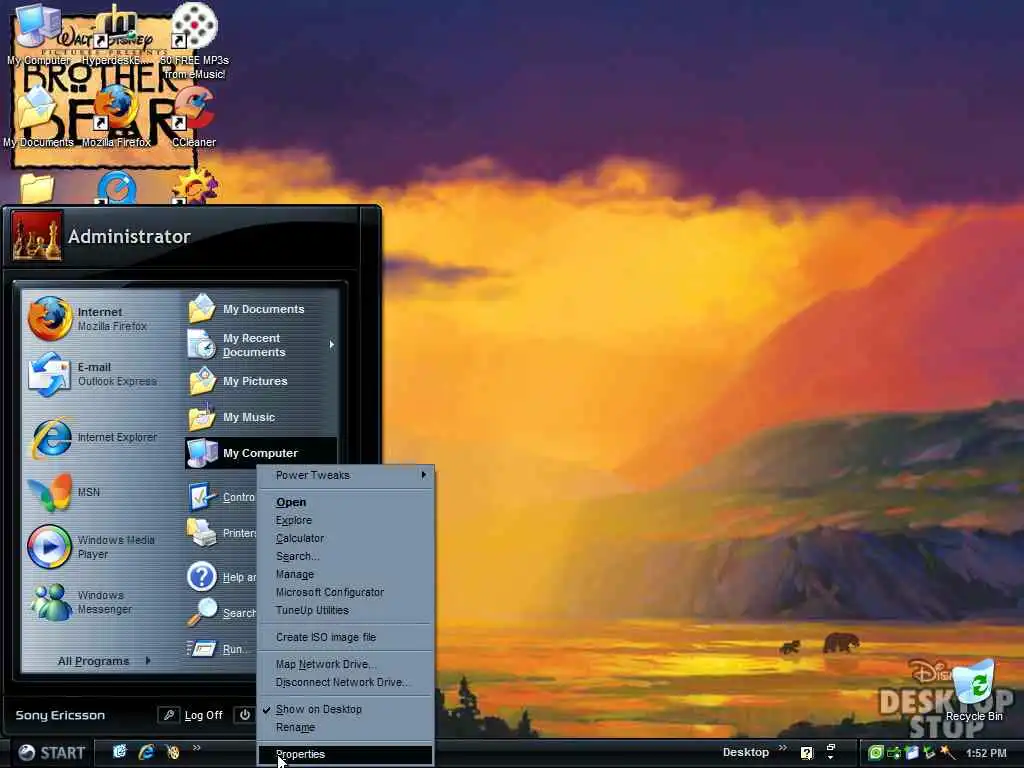Expand Power Tweaks submenu

tap(345, 475)
